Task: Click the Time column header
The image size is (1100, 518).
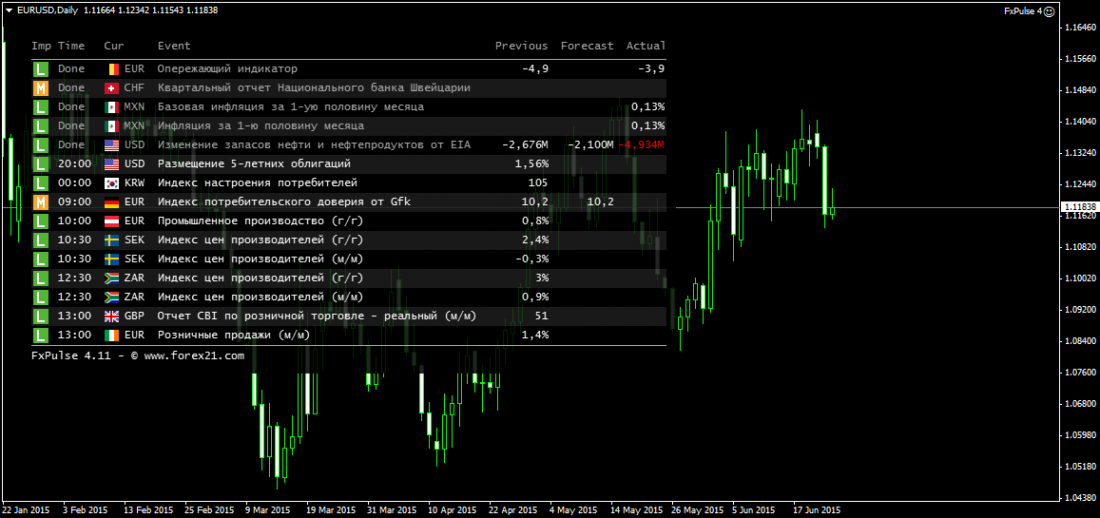Action: click(72, 46)
